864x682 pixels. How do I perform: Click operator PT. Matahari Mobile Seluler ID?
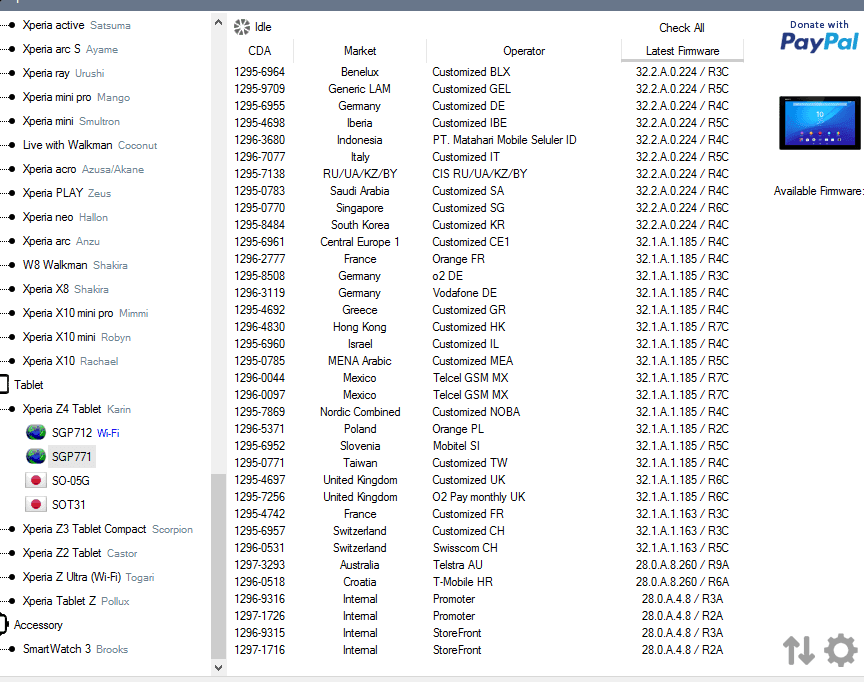pos(504,140)
